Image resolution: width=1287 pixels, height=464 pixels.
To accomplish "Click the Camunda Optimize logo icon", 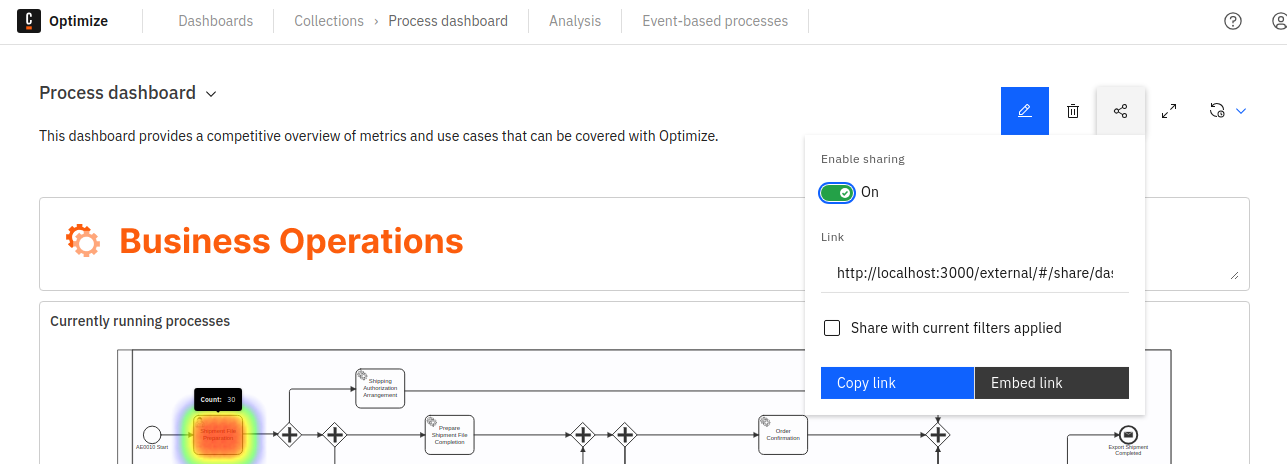I will 29,21.
